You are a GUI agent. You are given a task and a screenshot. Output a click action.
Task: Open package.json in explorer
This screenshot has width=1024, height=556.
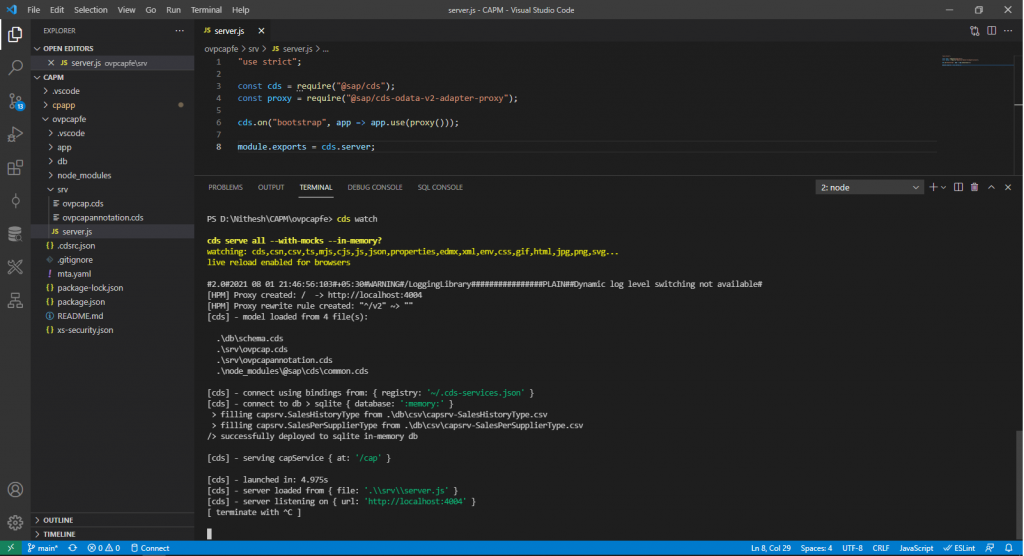click(112, 302)
